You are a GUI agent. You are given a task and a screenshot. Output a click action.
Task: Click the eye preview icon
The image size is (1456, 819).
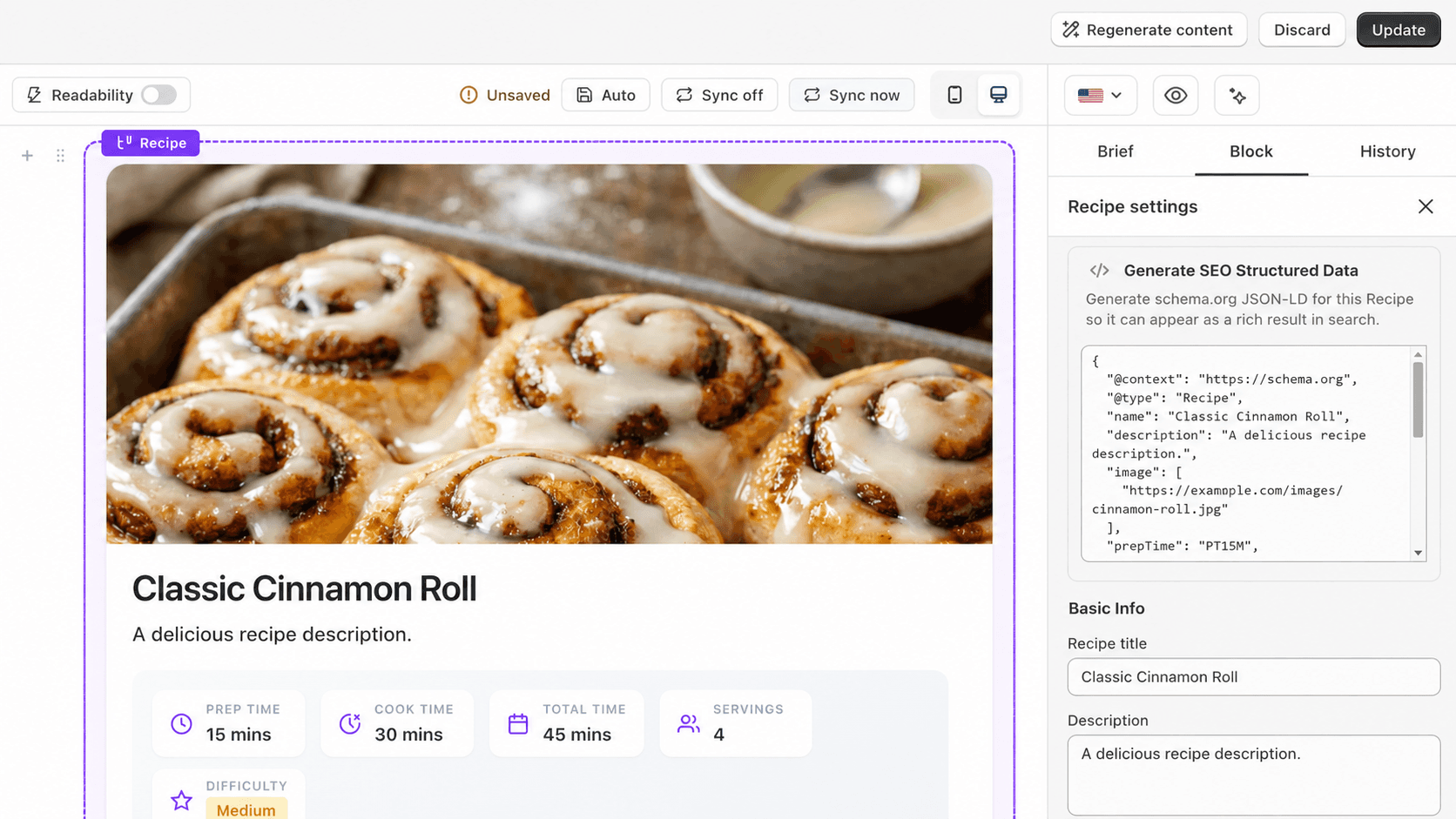click(1176, 95)
